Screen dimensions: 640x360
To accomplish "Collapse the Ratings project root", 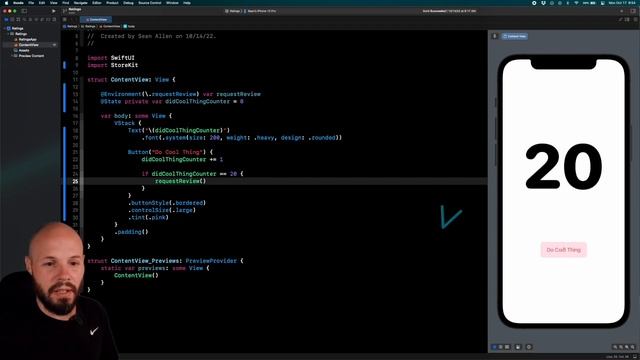I will pyautogui.click(x=4, y=29).
